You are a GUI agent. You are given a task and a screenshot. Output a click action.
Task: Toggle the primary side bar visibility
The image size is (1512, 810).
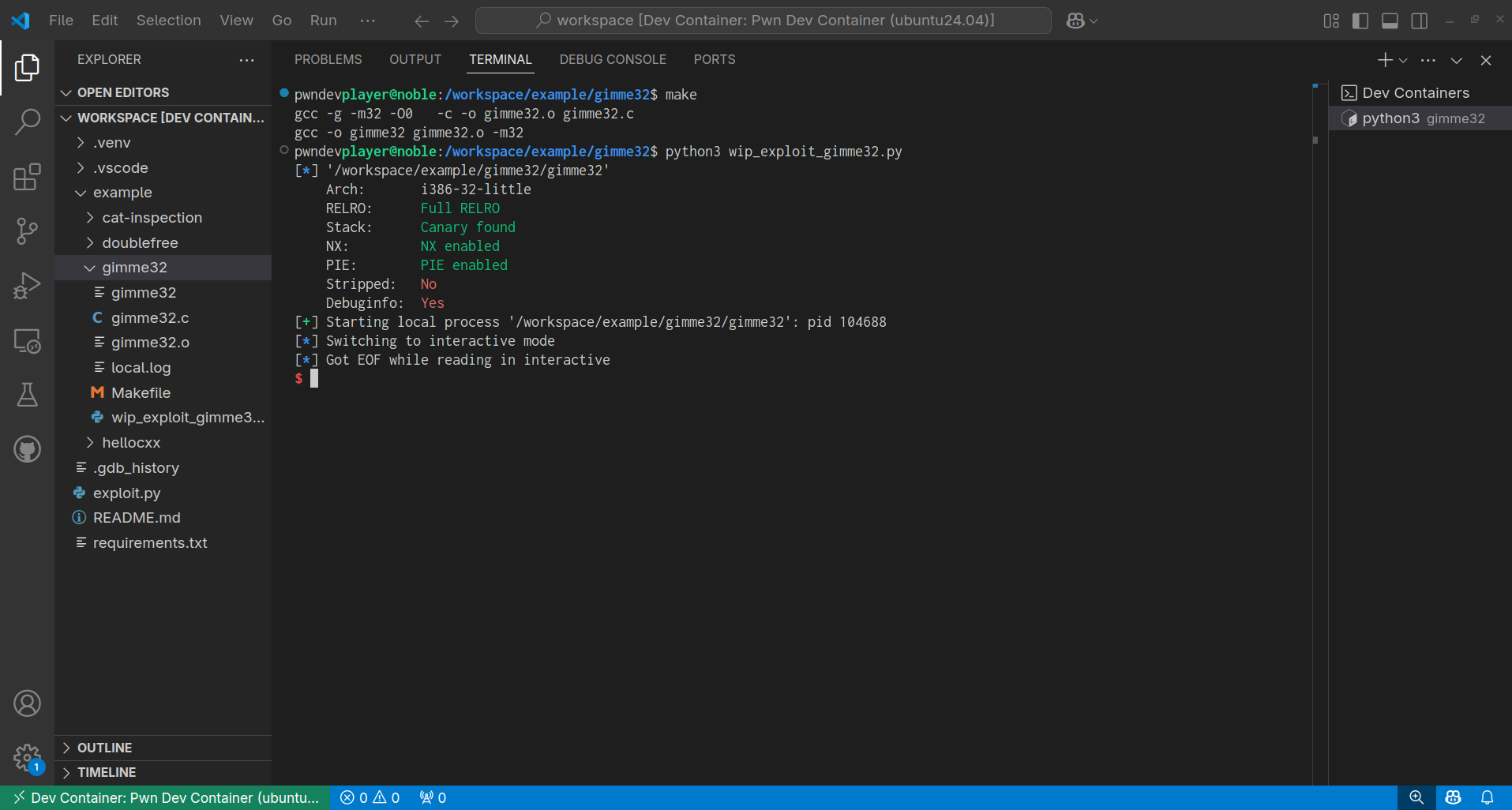coord(1360,21)
